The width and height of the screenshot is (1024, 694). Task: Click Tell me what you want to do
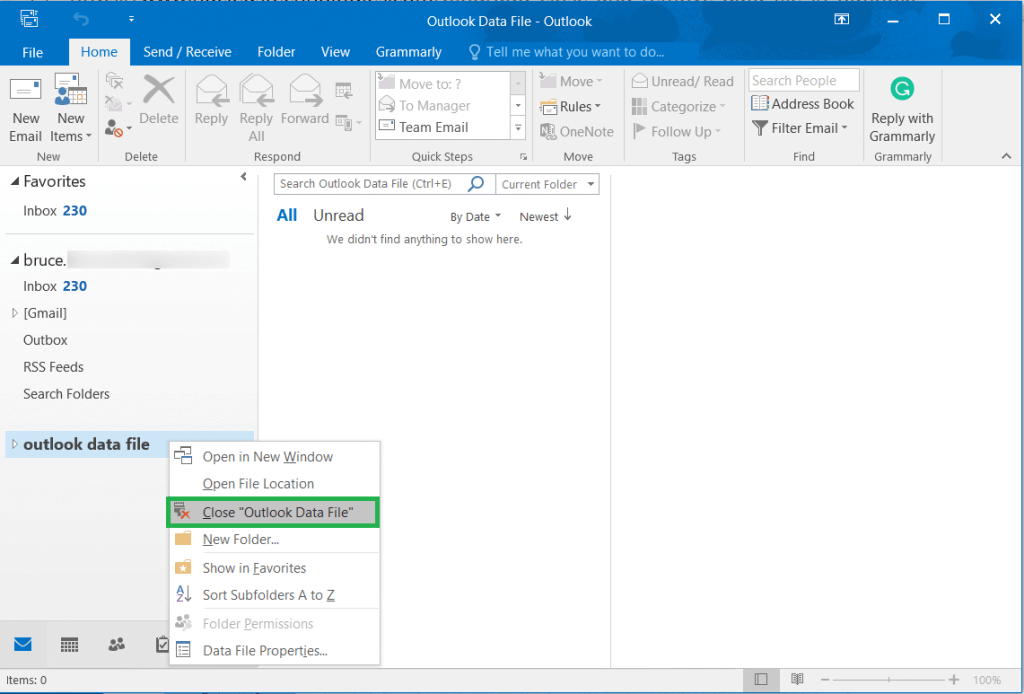point(566,52)
